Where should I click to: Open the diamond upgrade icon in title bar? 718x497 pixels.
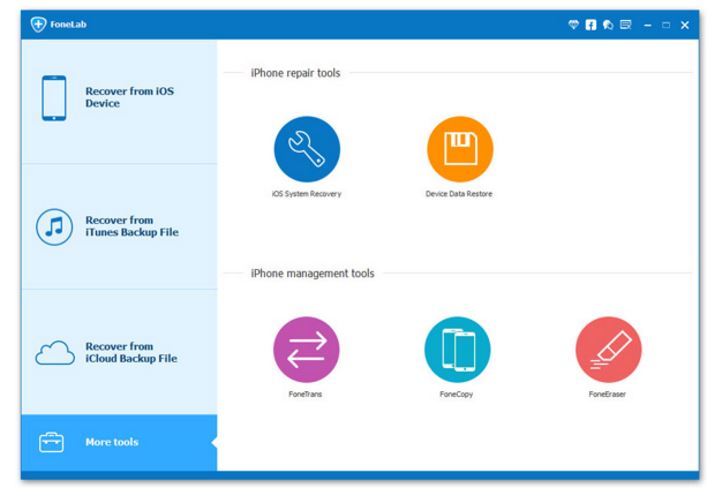(x=573, y=25)
